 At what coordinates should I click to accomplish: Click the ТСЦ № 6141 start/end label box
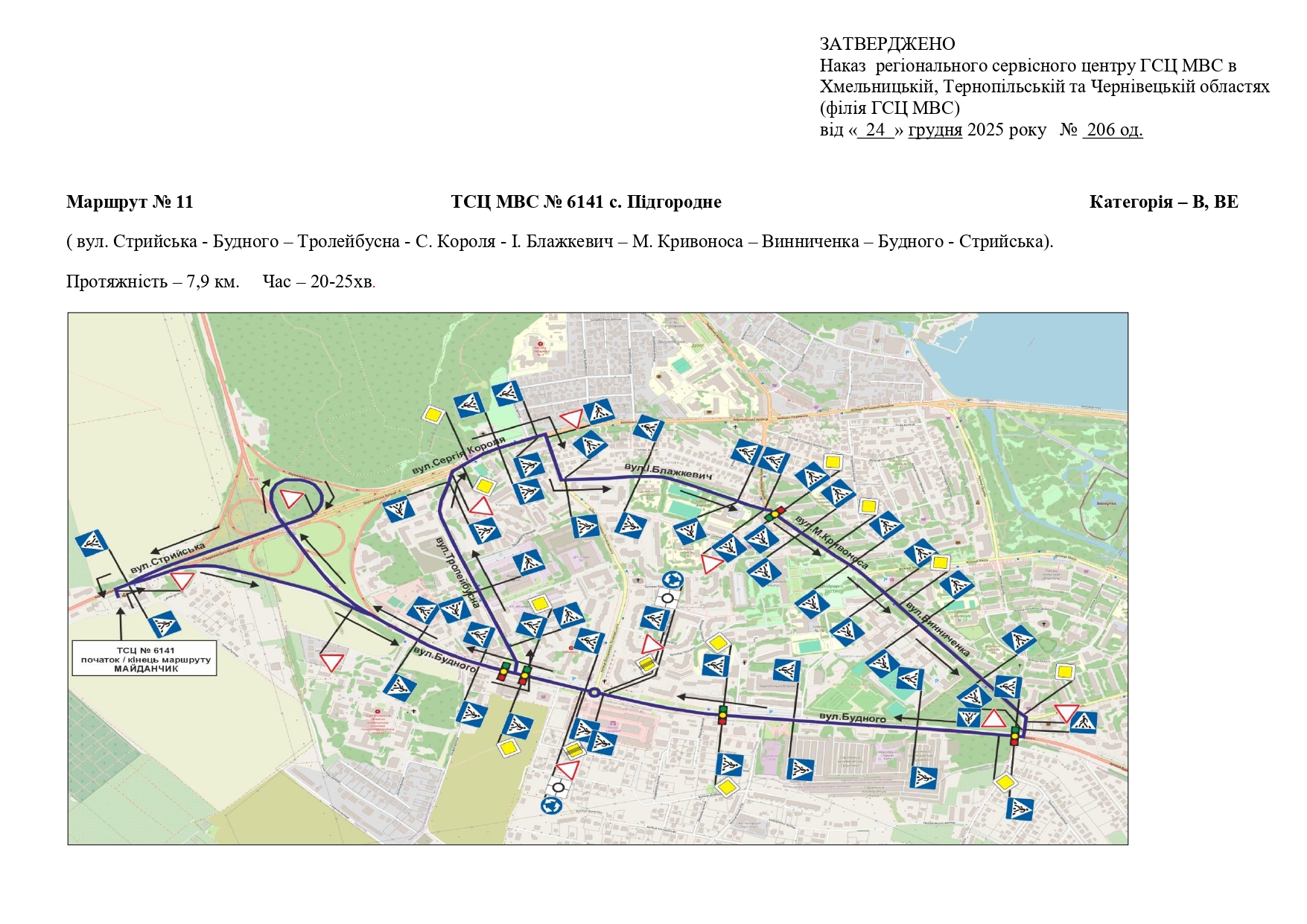144,659
